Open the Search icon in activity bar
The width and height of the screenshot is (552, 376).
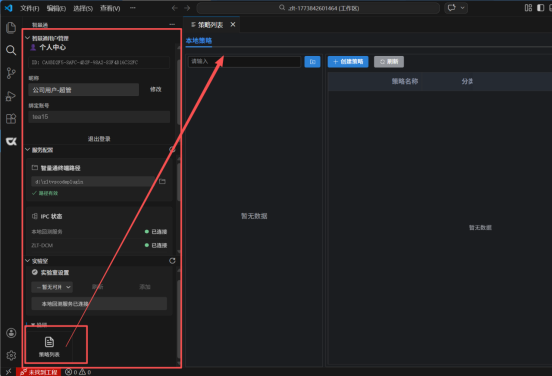(x=11, y=50)
